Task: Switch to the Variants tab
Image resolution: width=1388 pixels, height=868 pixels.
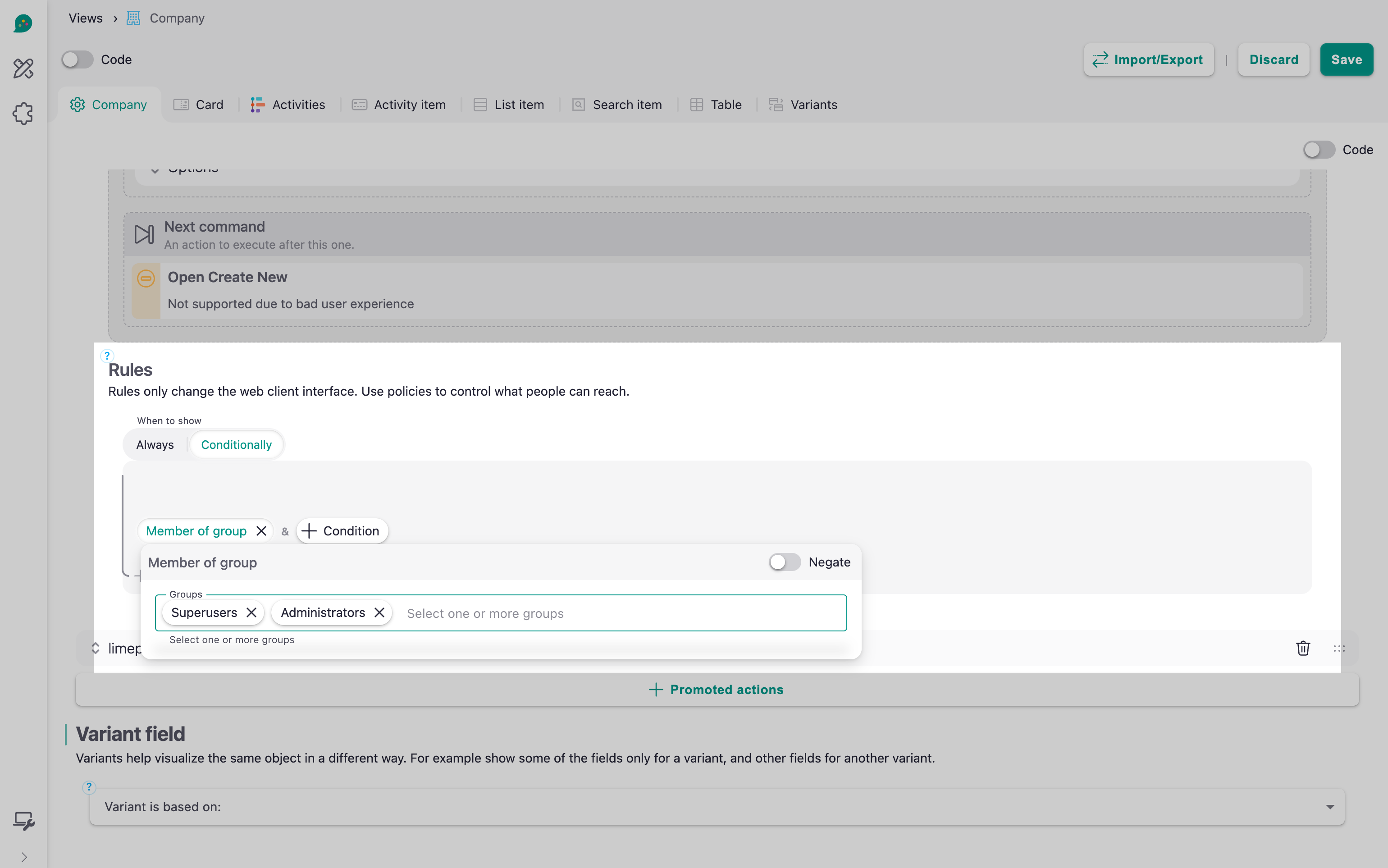Action: [x=804, y=105]
